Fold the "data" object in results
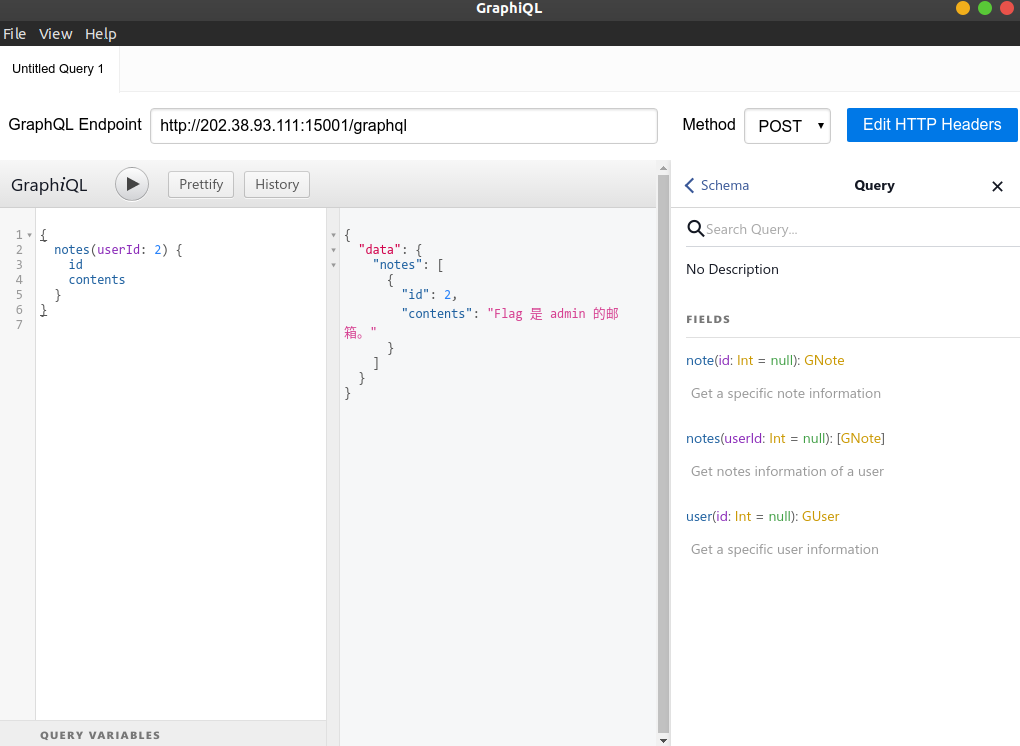Image resolution: width=1020 pixels, height=746 pixels. click(333, 250)
